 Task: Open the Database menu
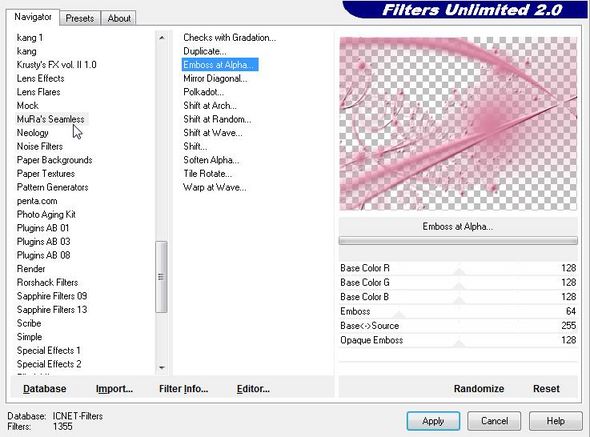[x=45, y=388]
